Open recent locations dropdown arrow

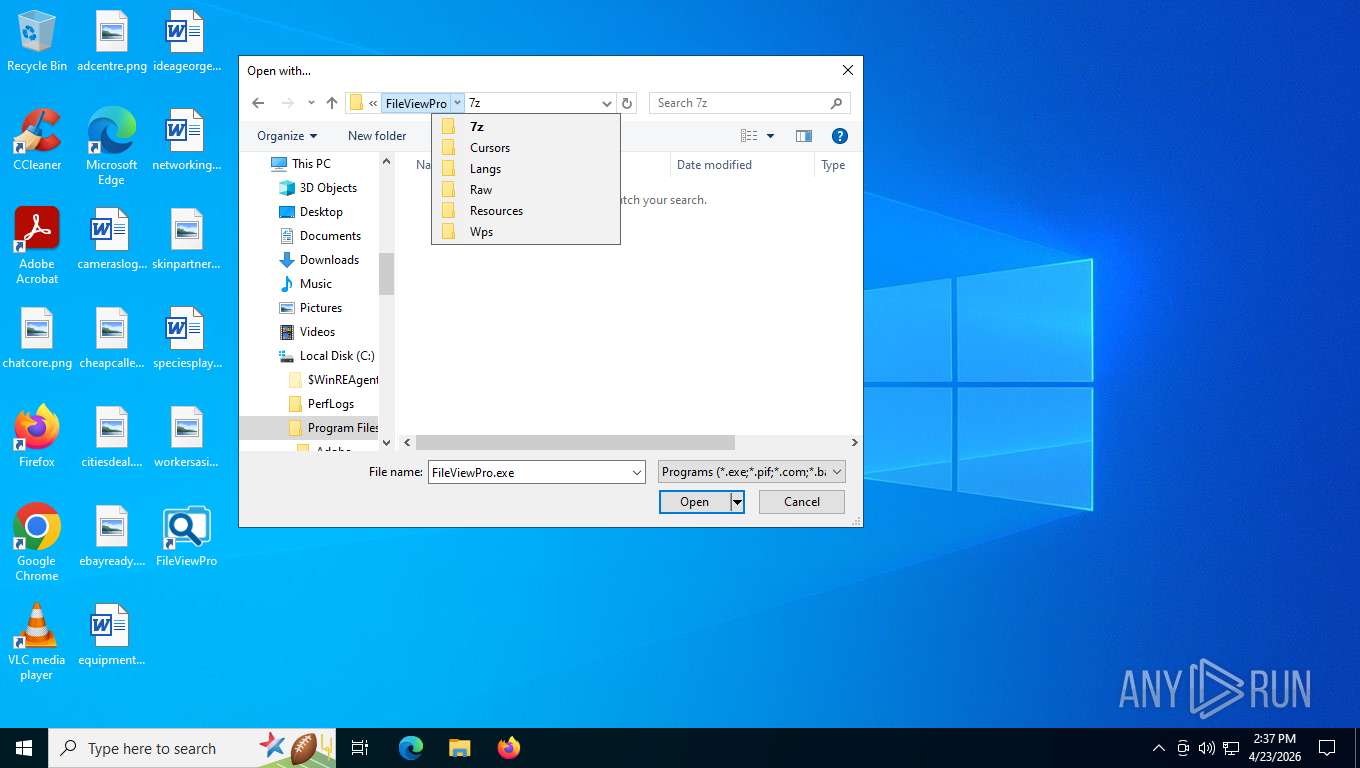pos(311,103)
